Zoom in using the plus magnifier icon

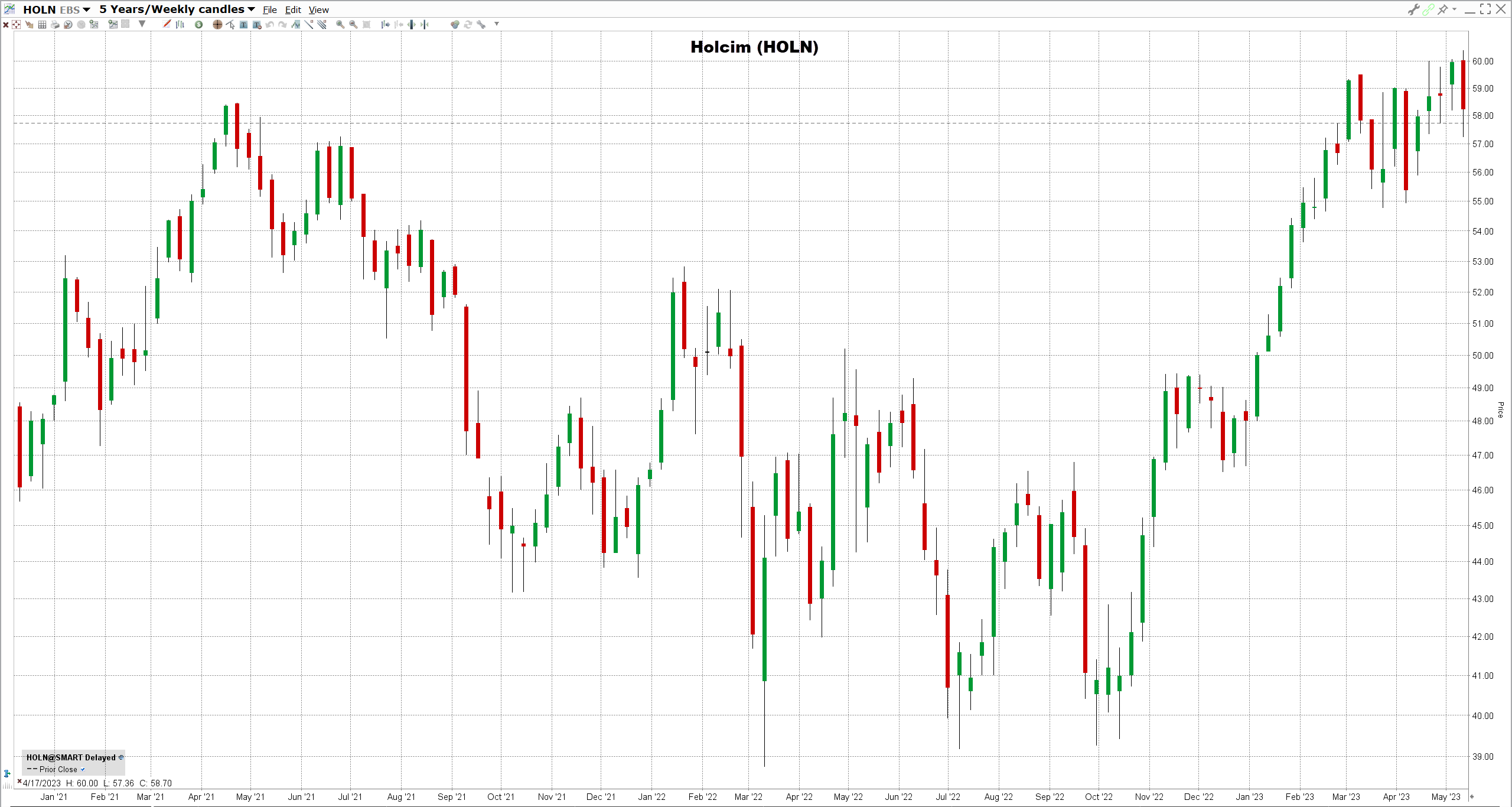(x=340, y=25)
